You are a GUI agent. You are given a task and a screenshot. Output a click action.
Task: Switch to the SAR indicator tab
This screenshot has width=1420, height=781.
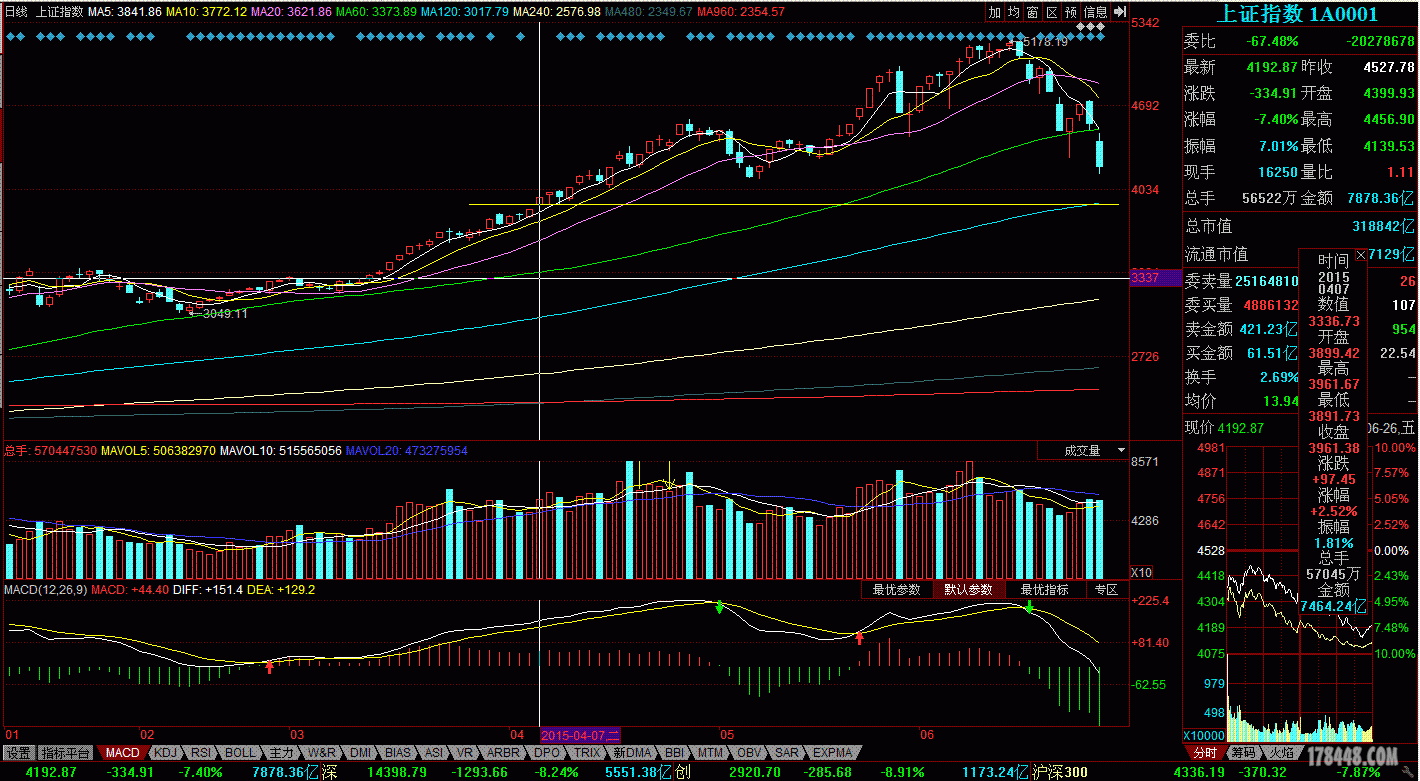(x=787, y=753)
